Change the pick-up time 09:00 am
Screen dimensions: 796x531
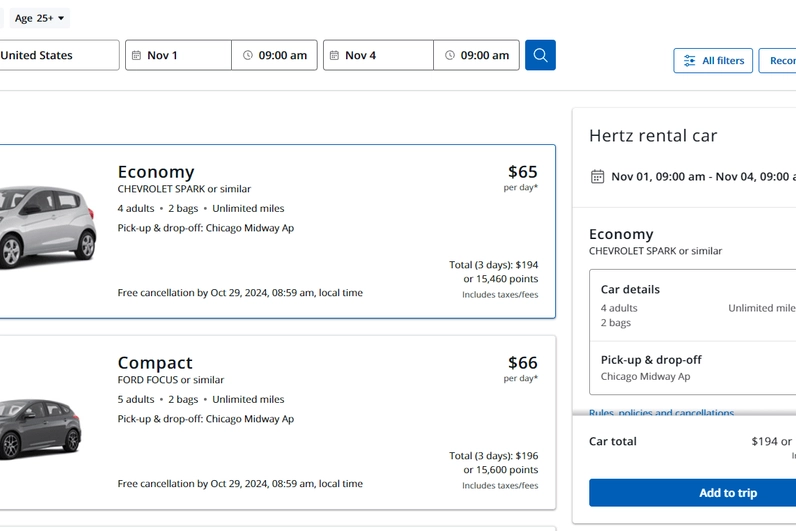[275, 55]
